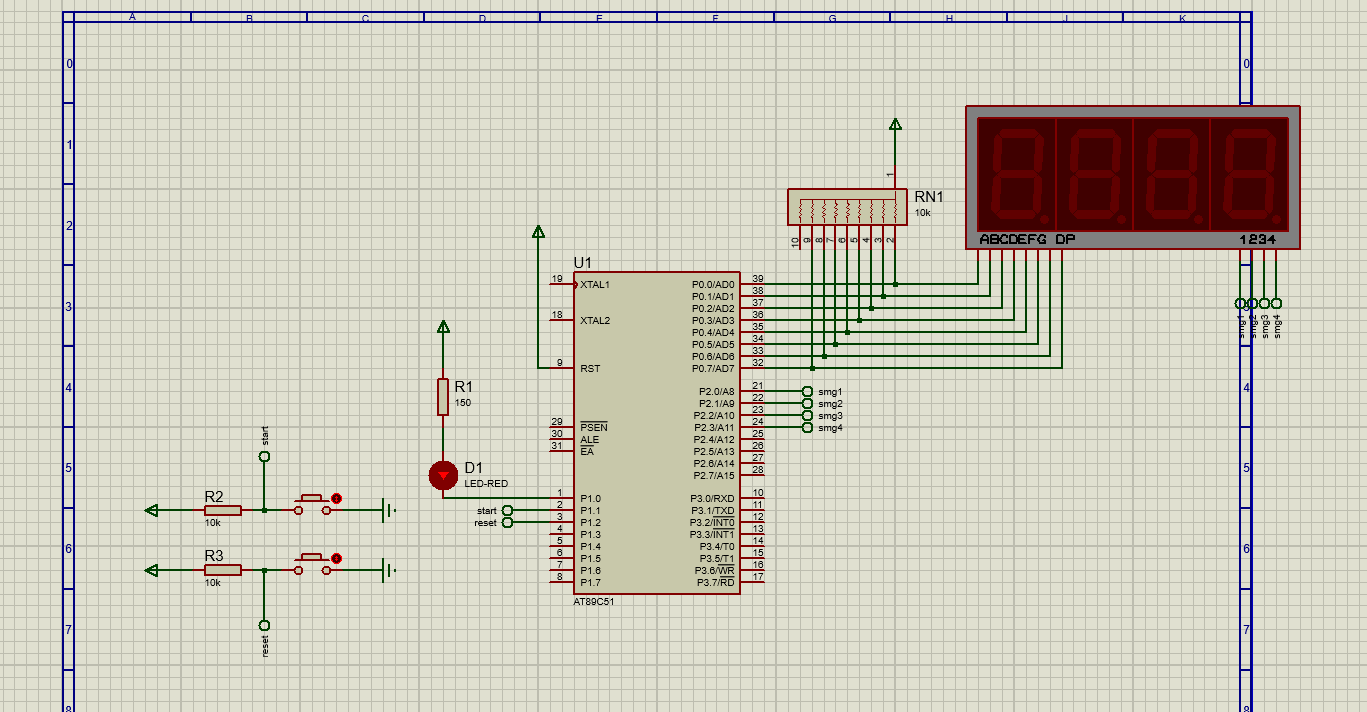Click the XTAL2 pin label

pos(594,321)
